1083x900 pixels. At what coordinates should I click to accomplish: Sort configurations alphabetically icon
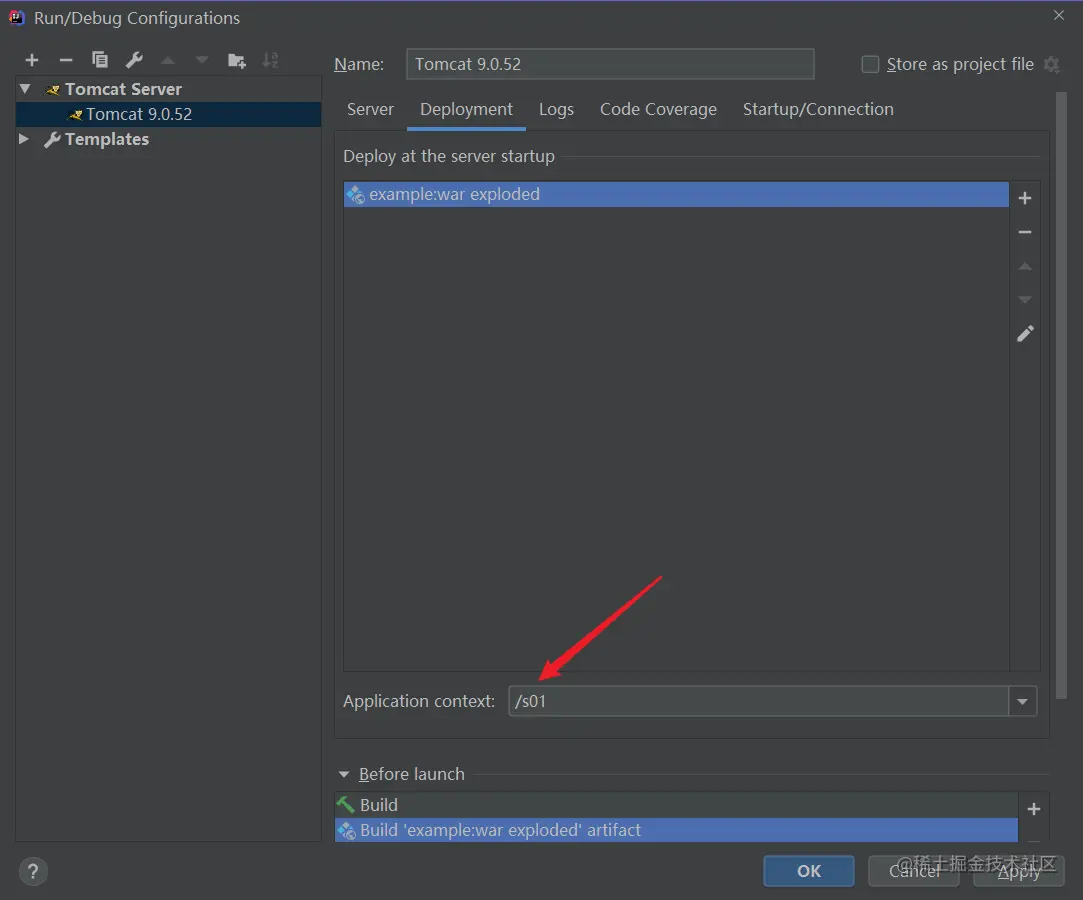coord(270,61)
